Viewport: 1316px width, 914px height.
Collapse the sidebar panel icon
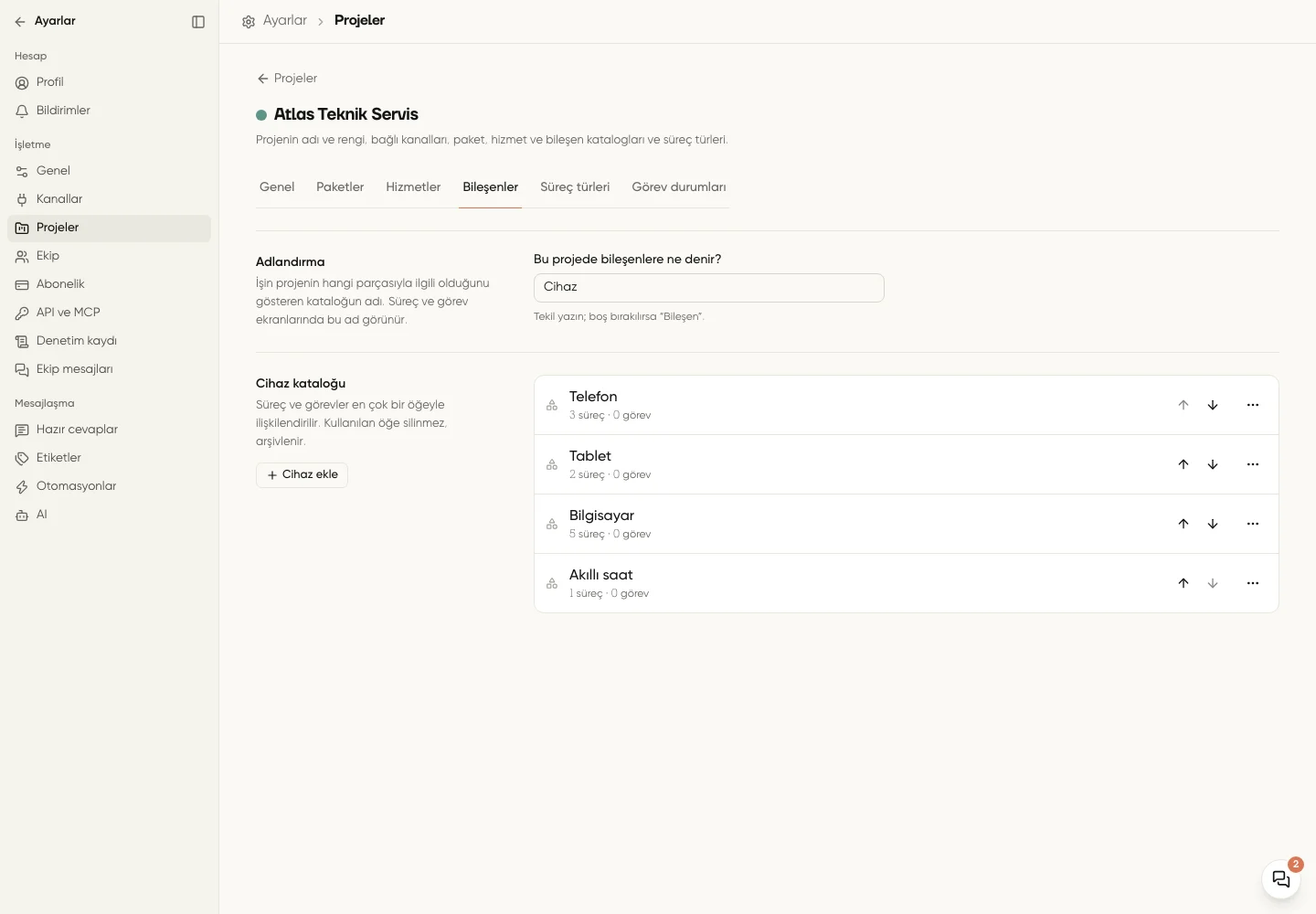pos(198,22)
